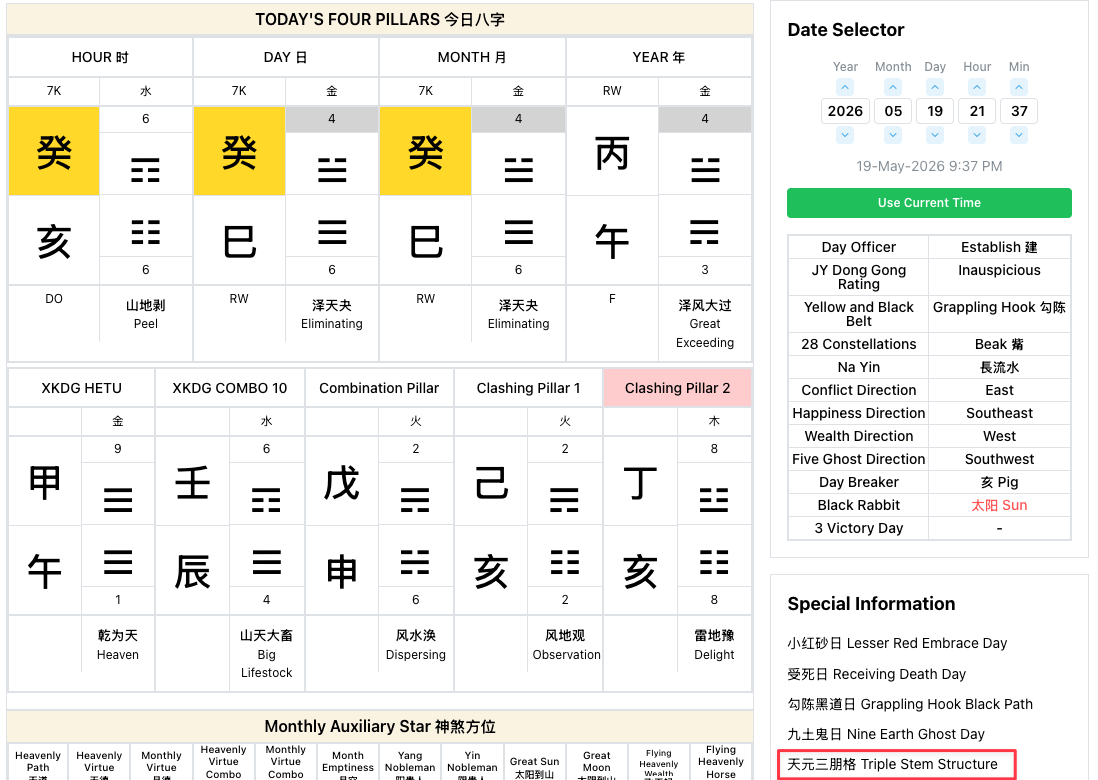Click the Grappling Hook Black Path entry
Viewport: 1098px width, 780px height.
tap(910, 704)
